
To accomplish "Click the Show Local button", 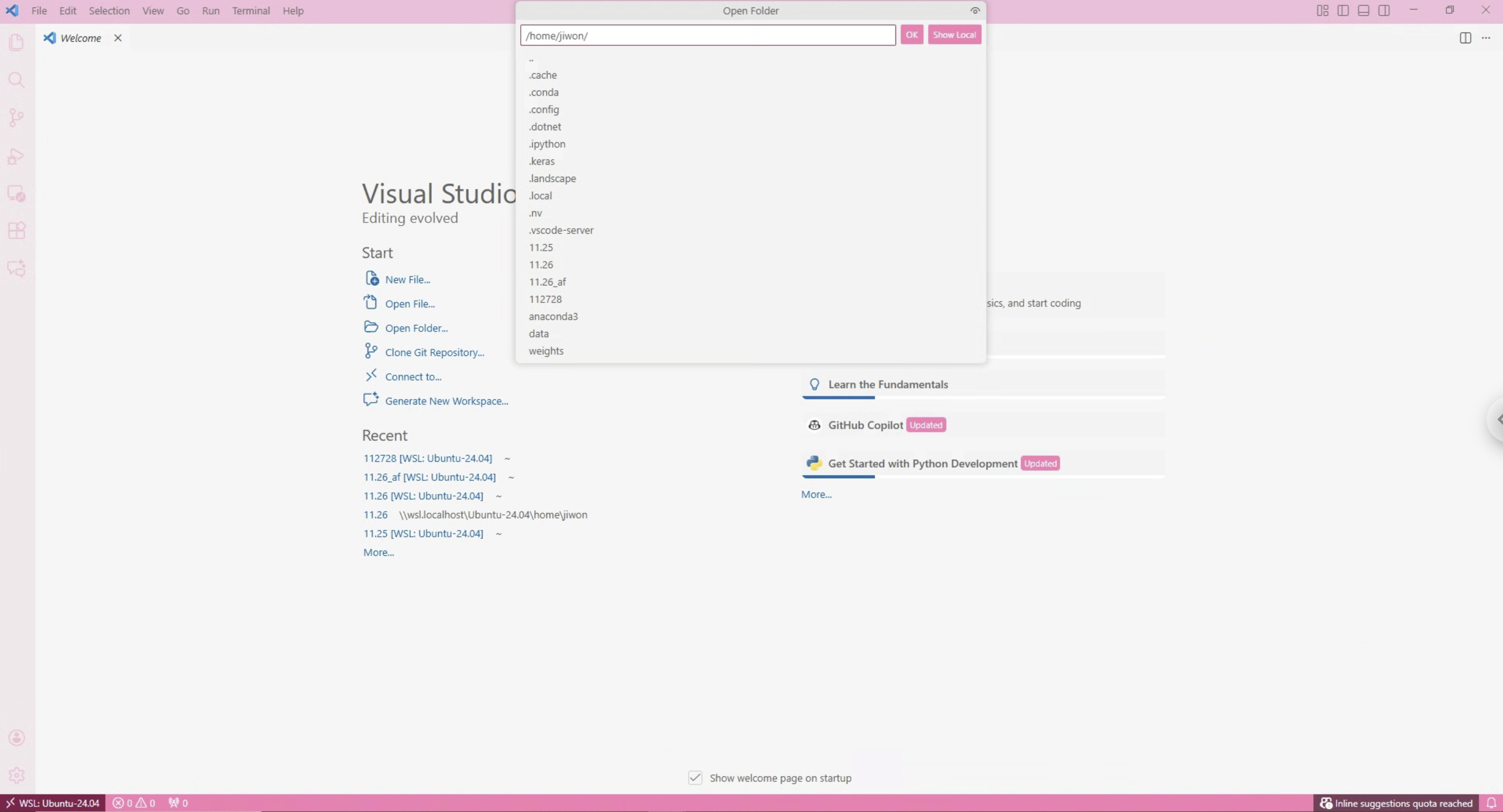I will [954, 35].
